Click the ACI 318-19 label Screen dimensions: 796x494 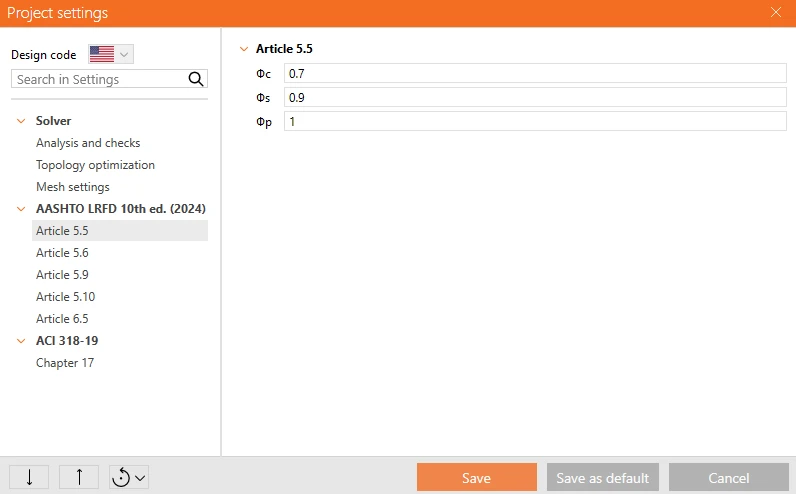pyautogui.click(x=67, y=341)
